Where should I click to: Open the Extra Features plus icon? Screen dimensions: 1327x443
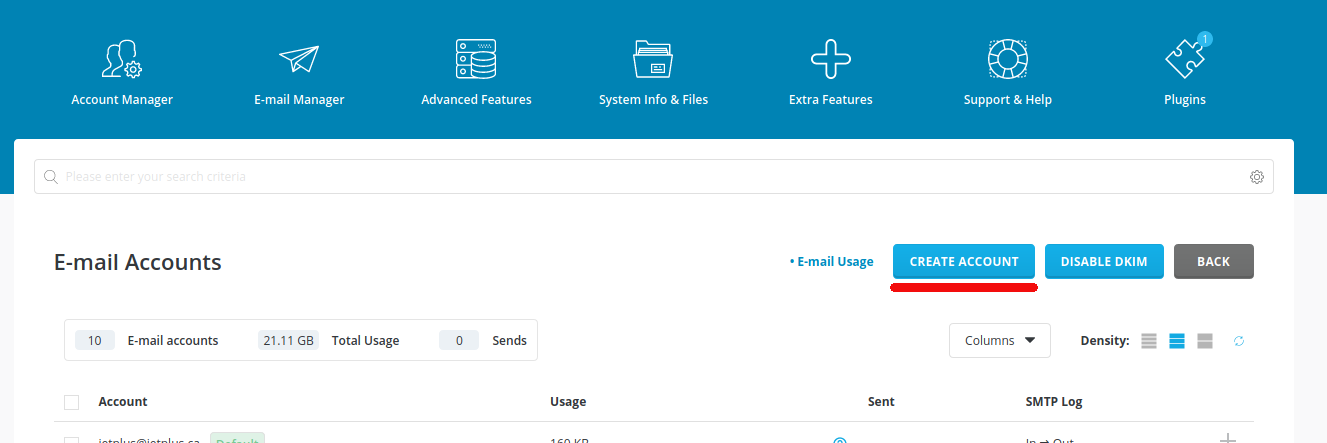point(830,60)
